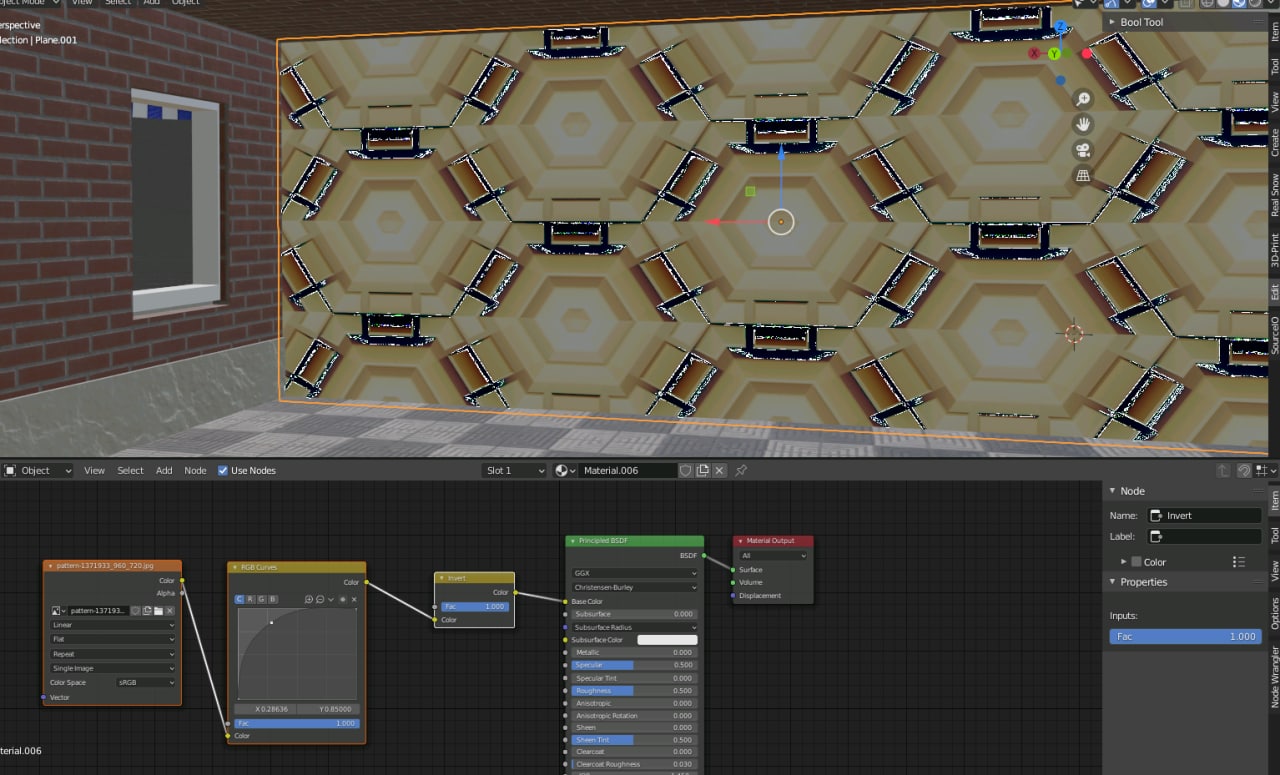Switch perspective/orthographic with the grid icon
The image size is (1280, 775).
[1082, 176]
